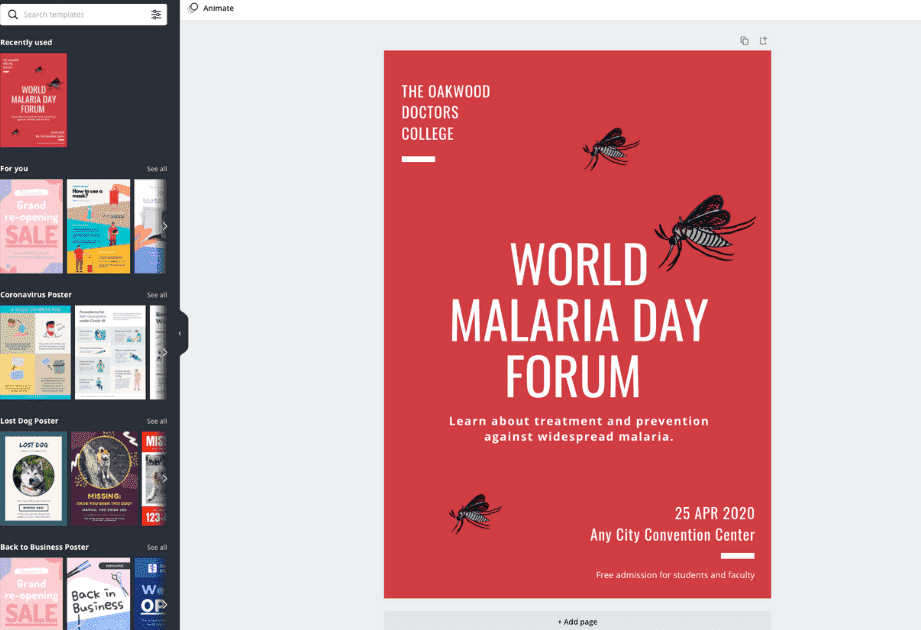Screen dimensions: 921x630
Task: Select the bottom-left mosquito graphic
Action: click(475, 513)
